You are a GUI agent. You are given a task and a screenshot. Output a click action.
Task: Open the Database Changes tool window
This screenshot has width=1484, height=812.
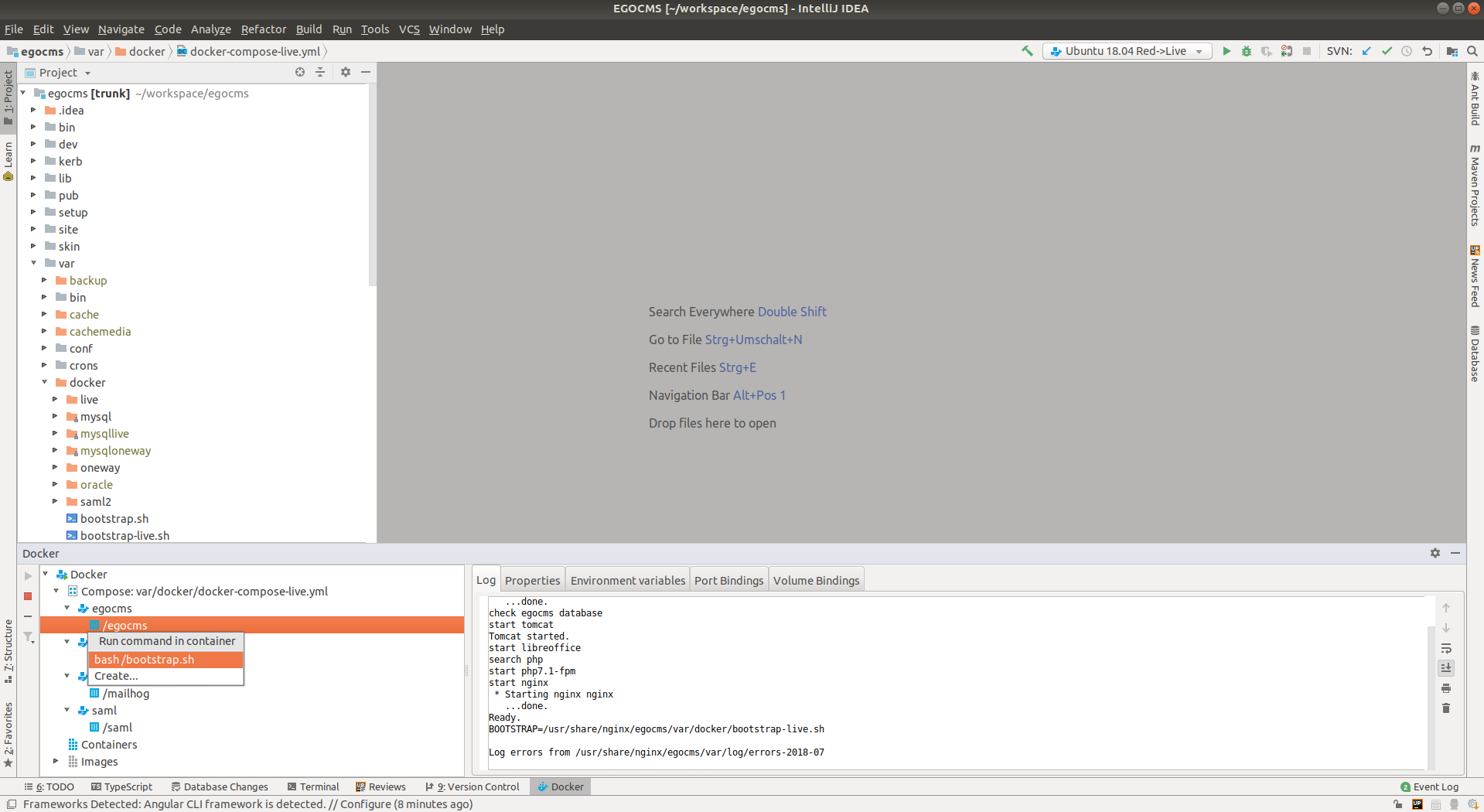[220, 786]
